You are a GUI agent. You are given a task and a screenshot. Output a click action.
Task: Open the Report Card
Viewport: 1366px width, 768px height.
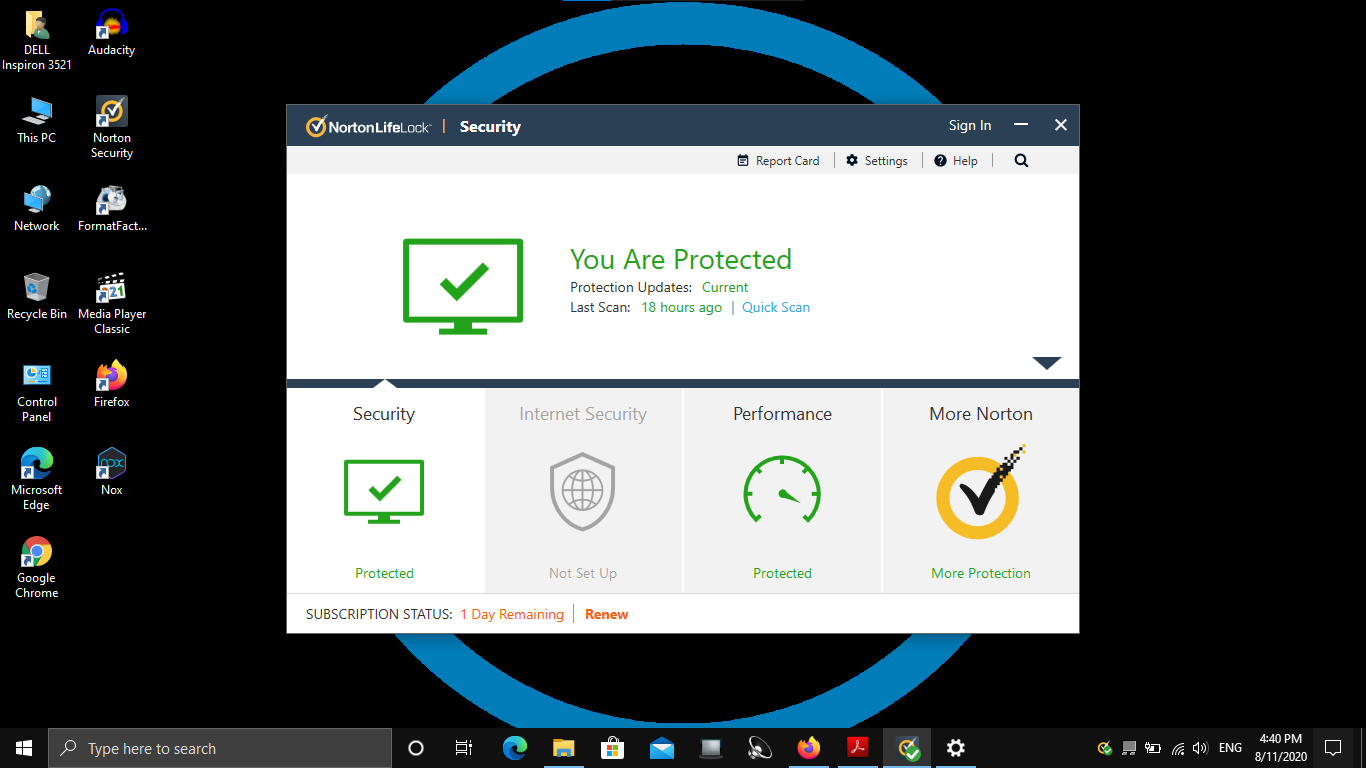point(778,160)
